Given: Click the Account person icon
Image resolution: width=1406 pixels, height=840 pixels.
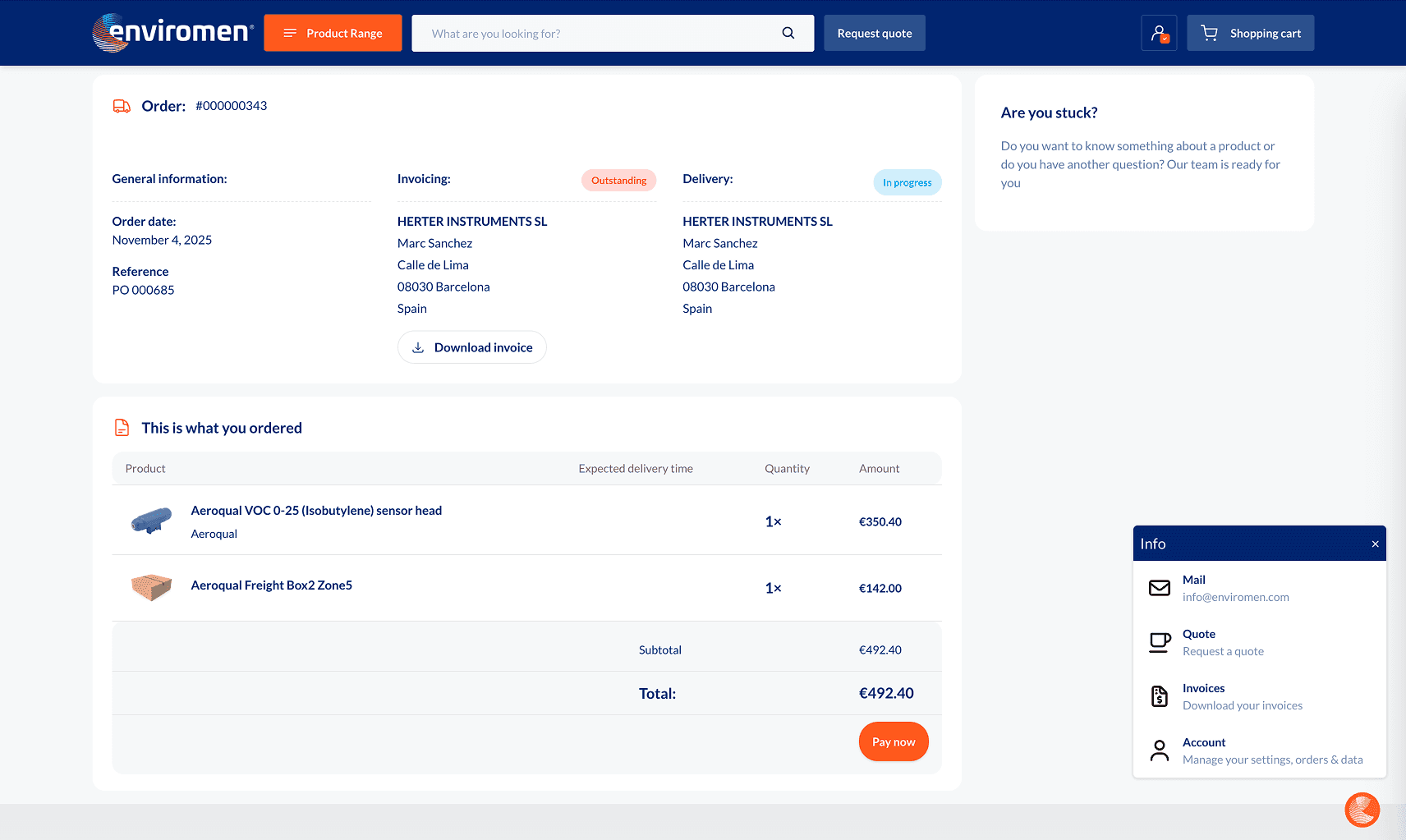Looking at the screenshot, I should (1160, 750).
